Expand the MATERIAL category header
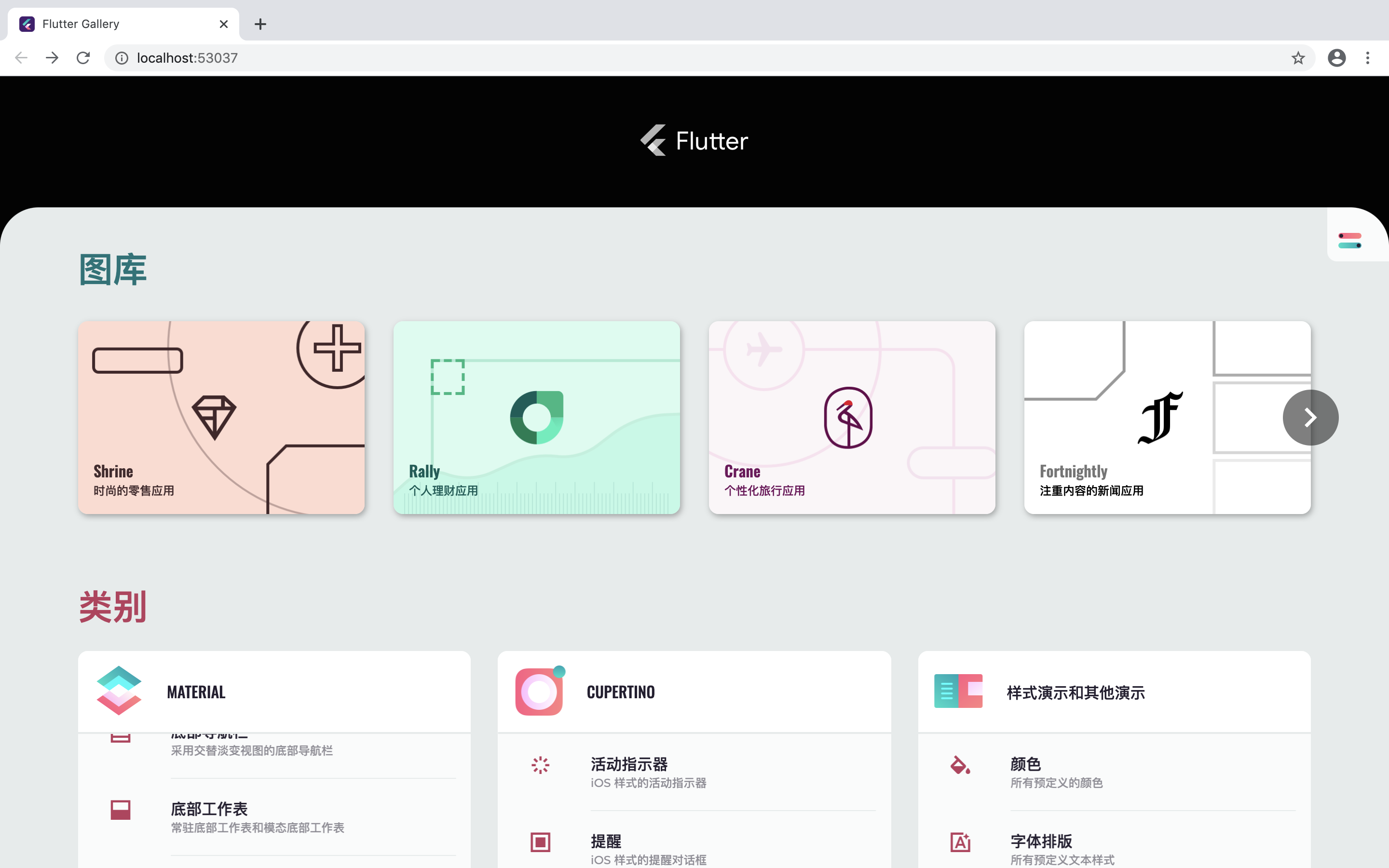This screenshot has height=868, width=1389. (x=196, y=692)
